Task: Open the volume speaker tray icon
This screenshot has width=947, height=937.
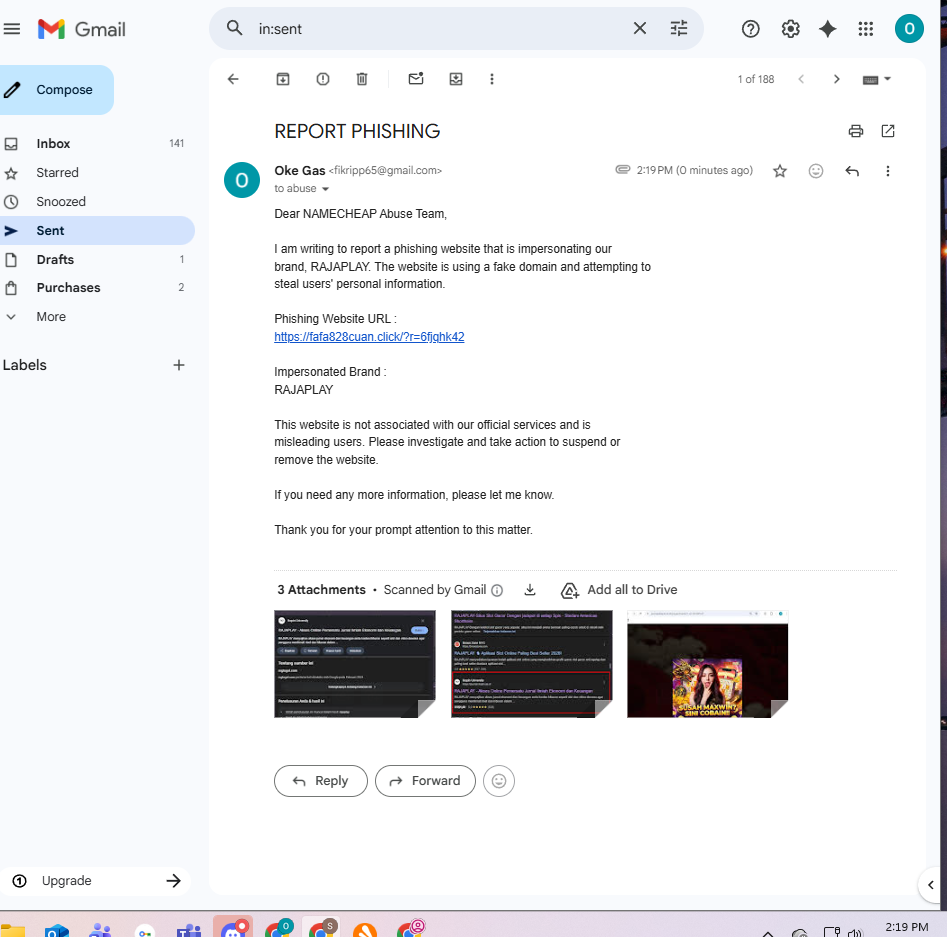Action: click(x=855, y=932)
